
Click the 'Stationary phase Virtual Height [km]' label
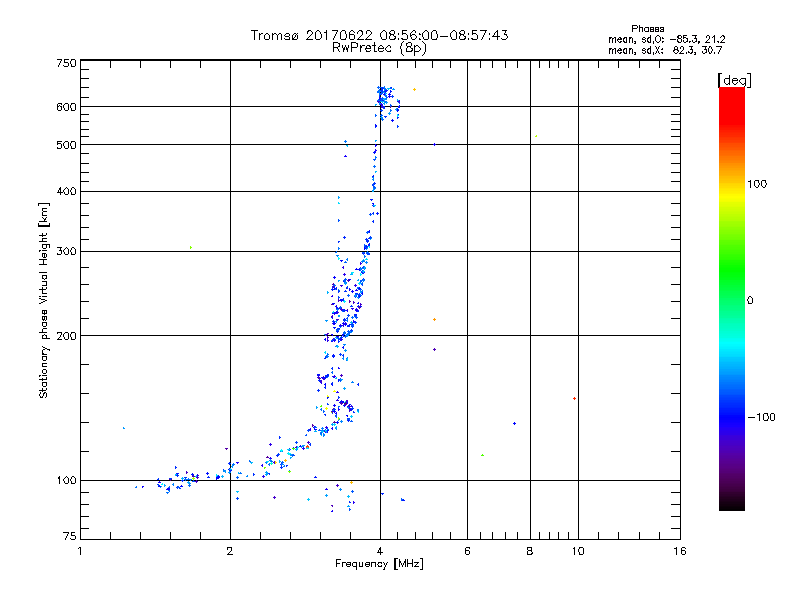44,301
